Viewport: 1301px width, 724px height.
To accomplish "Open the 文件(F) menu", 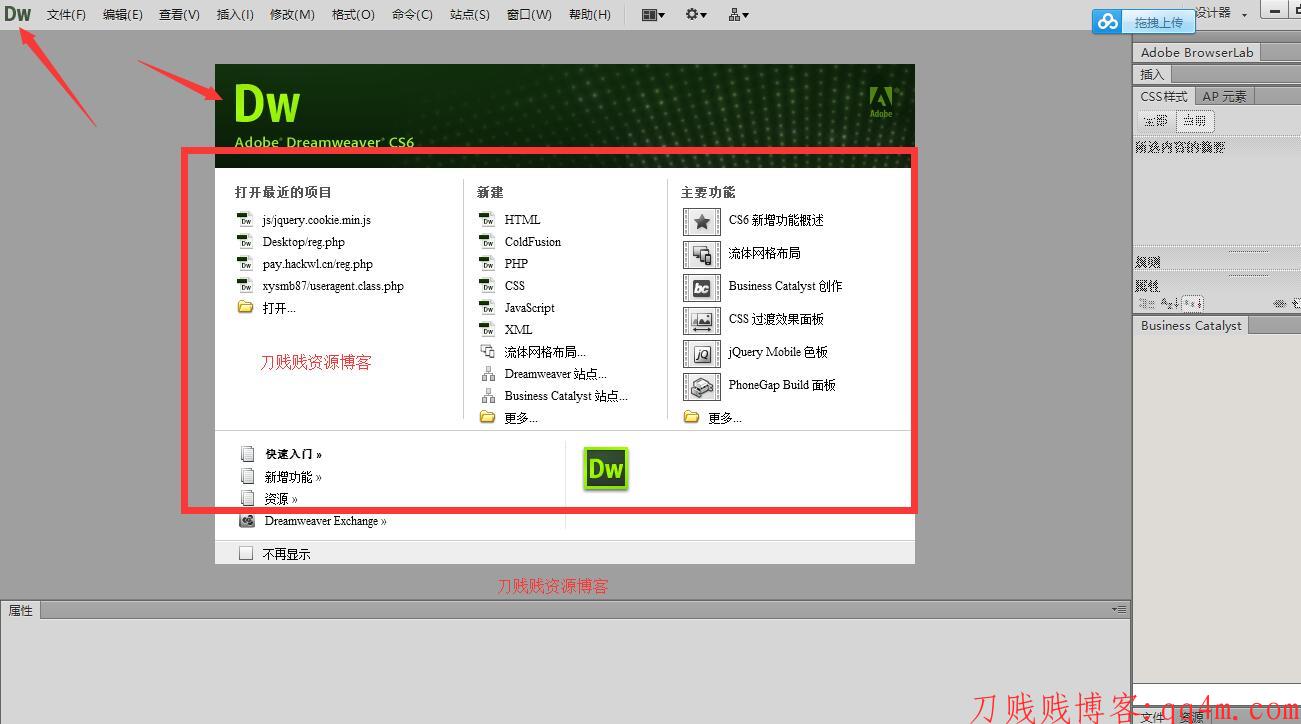I will click(x=66, y=14).
